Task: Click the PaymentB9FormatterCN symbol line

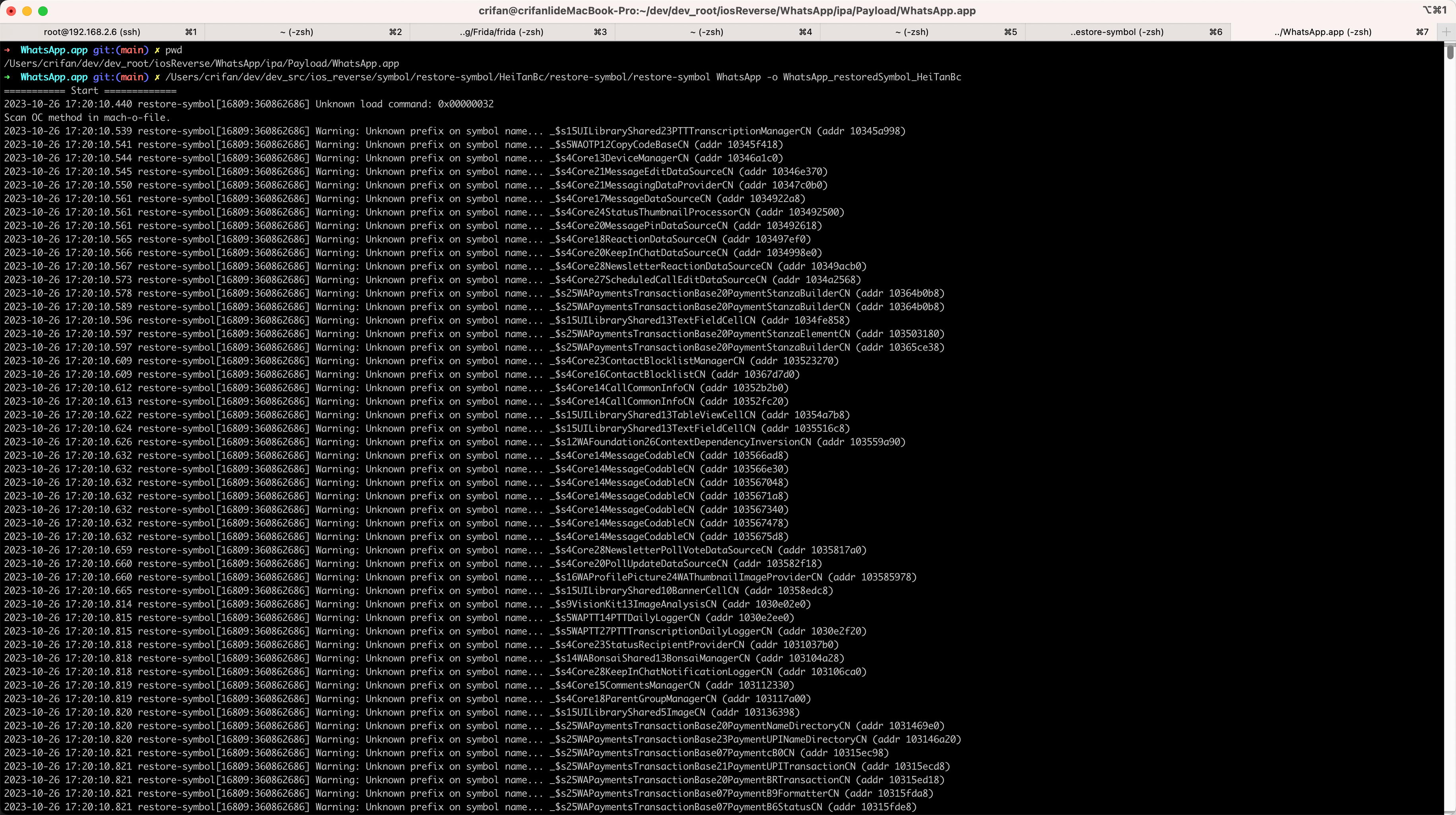Action: click(468, 794)
